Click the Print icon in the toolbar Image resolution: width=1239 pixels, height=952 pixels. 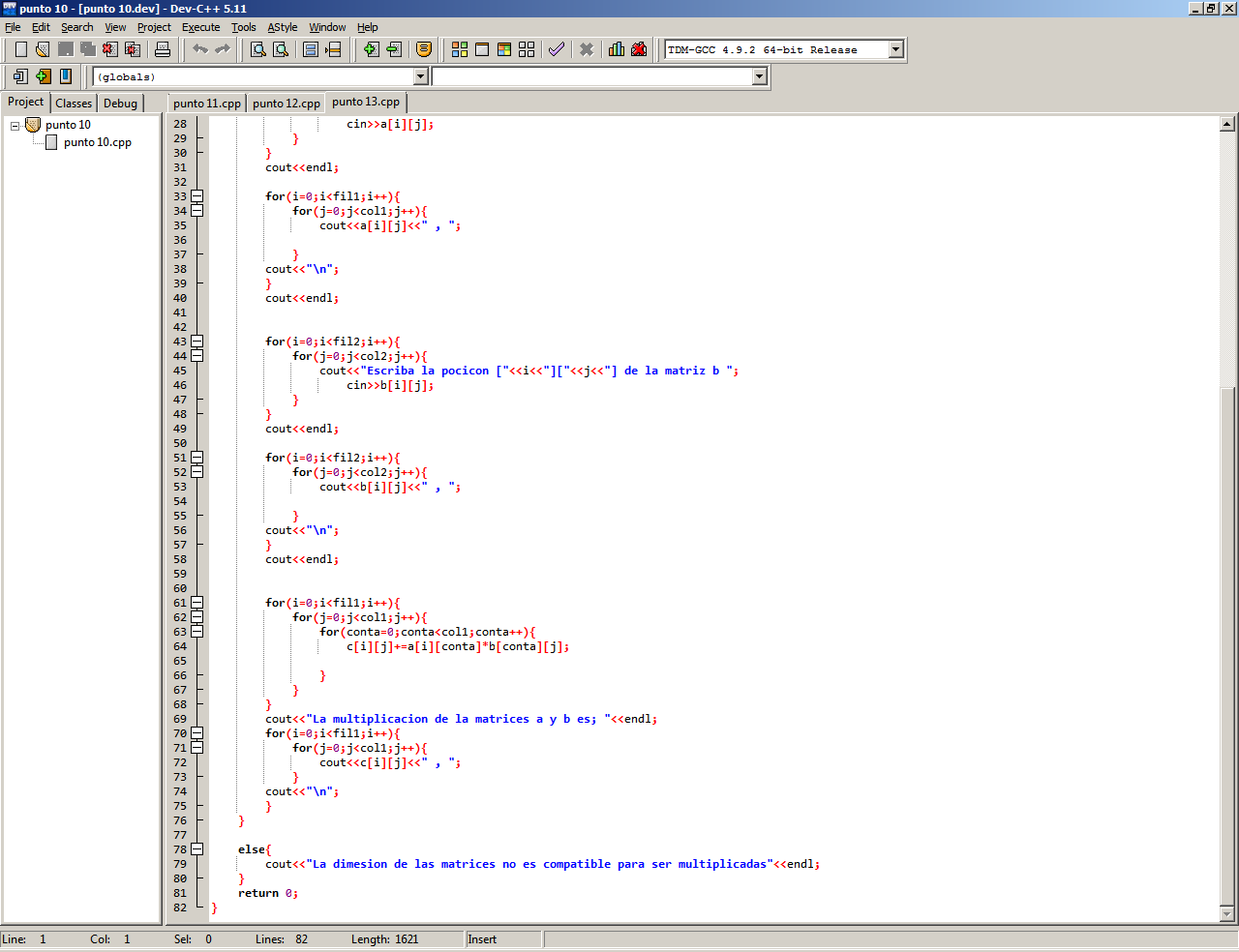point(163,49)
